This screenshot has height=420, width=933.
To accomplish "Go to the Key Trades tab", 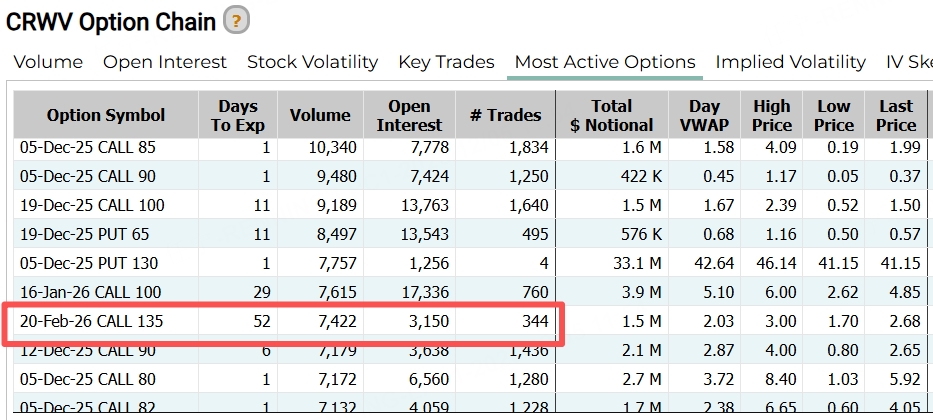I will [446, 62].
